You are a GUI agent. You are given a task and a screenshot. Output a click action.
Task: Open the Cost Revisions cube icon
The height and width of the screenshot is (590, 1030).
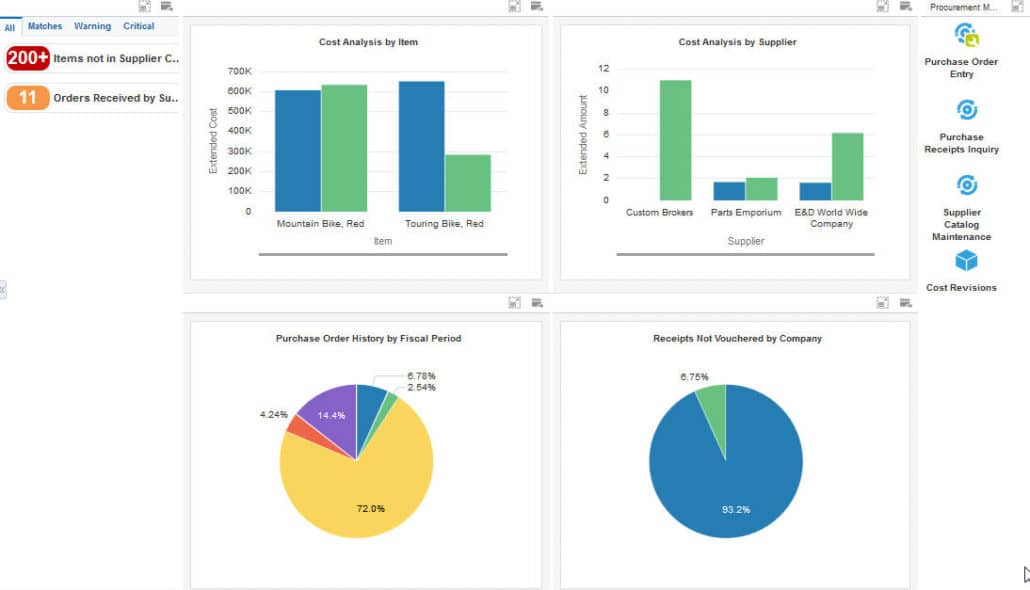(961, 262)
